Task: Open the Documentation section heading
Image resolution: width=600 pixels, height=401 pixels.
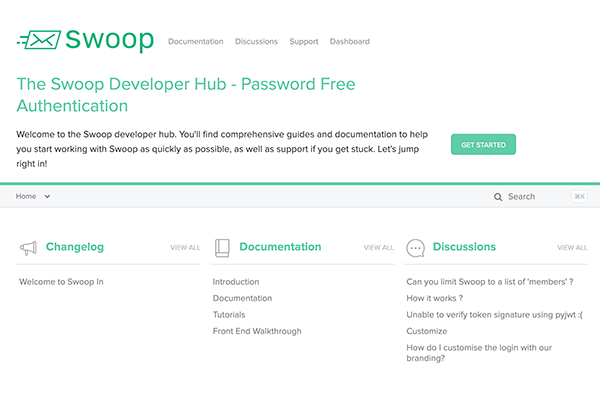Action: (280, 247)
